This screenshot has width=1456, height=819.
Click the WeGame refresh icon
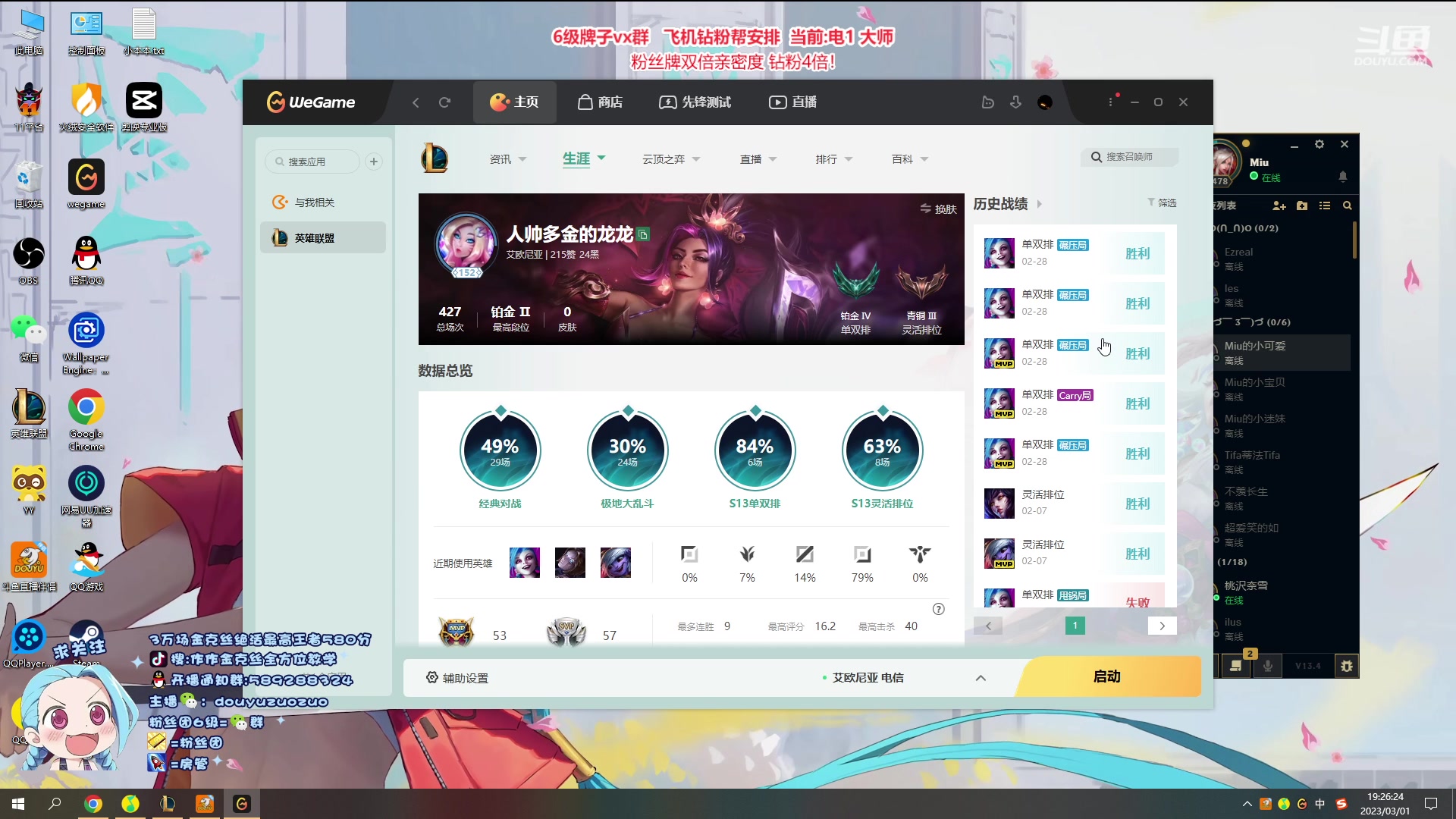pos(445,102)
